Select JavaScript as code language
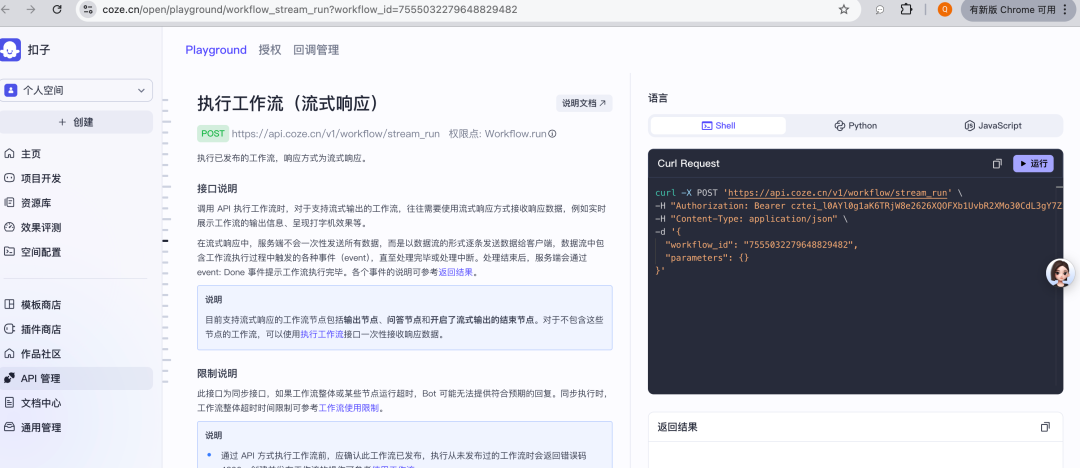This screenshot has height=468, width=1080. click(x=992, y=126)
